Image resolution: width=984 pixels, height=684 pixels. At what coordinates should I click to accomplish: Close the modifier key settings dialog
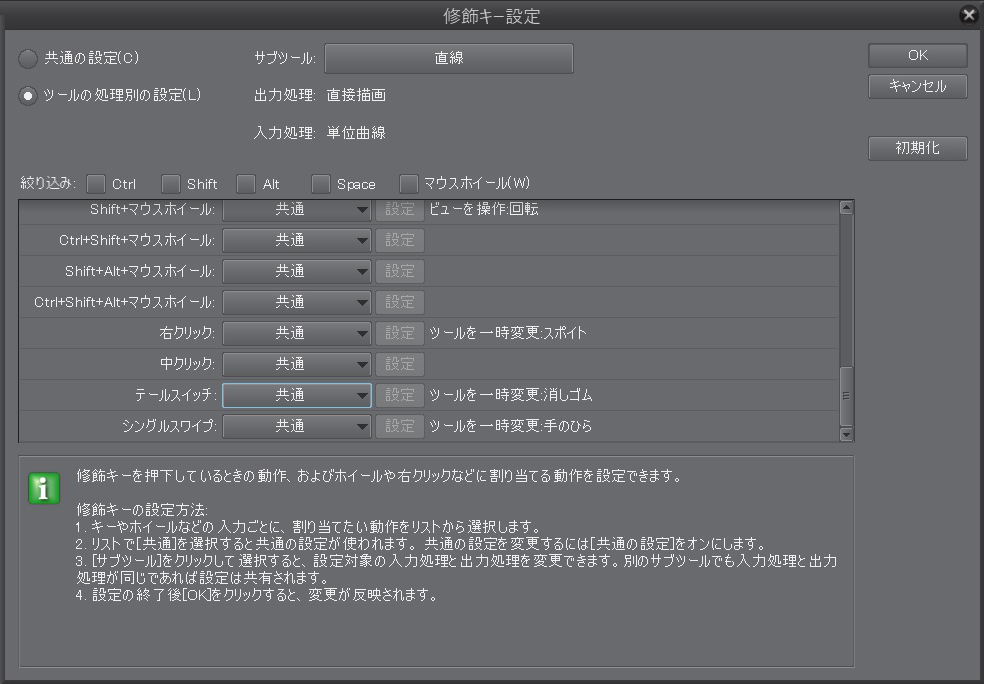point(967,15)
